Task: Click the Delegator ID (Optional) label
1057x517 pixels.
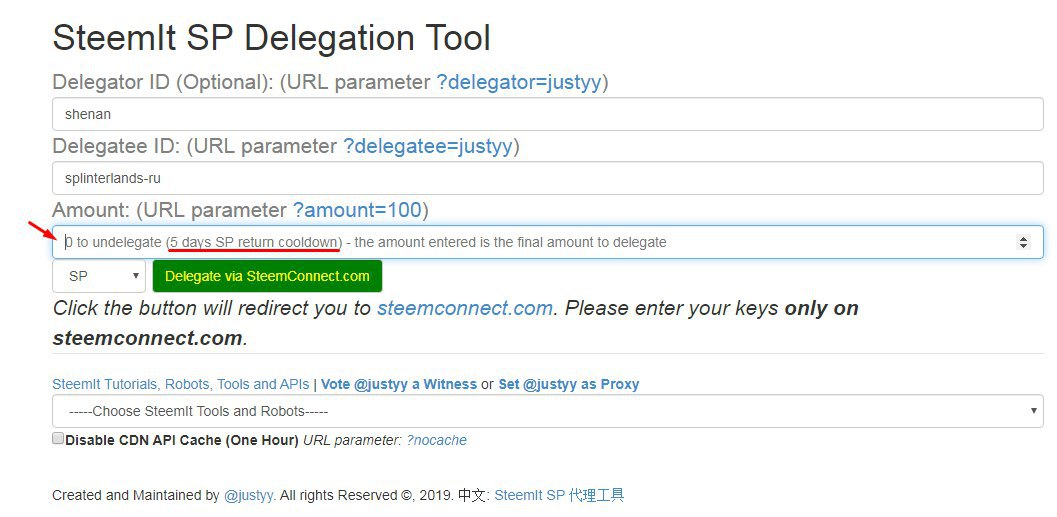Action: click(x=162, y=82)
